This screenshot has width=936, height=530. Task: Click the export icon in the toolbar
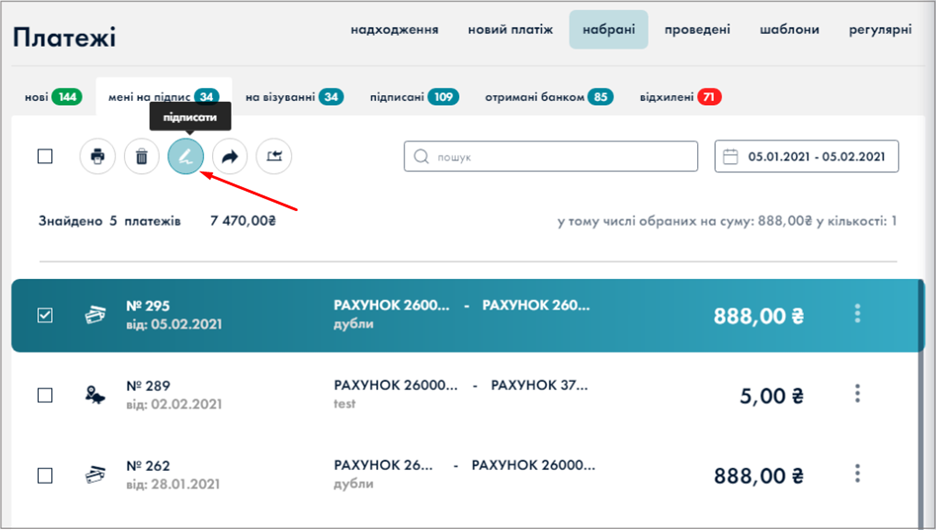click(274, 156)
